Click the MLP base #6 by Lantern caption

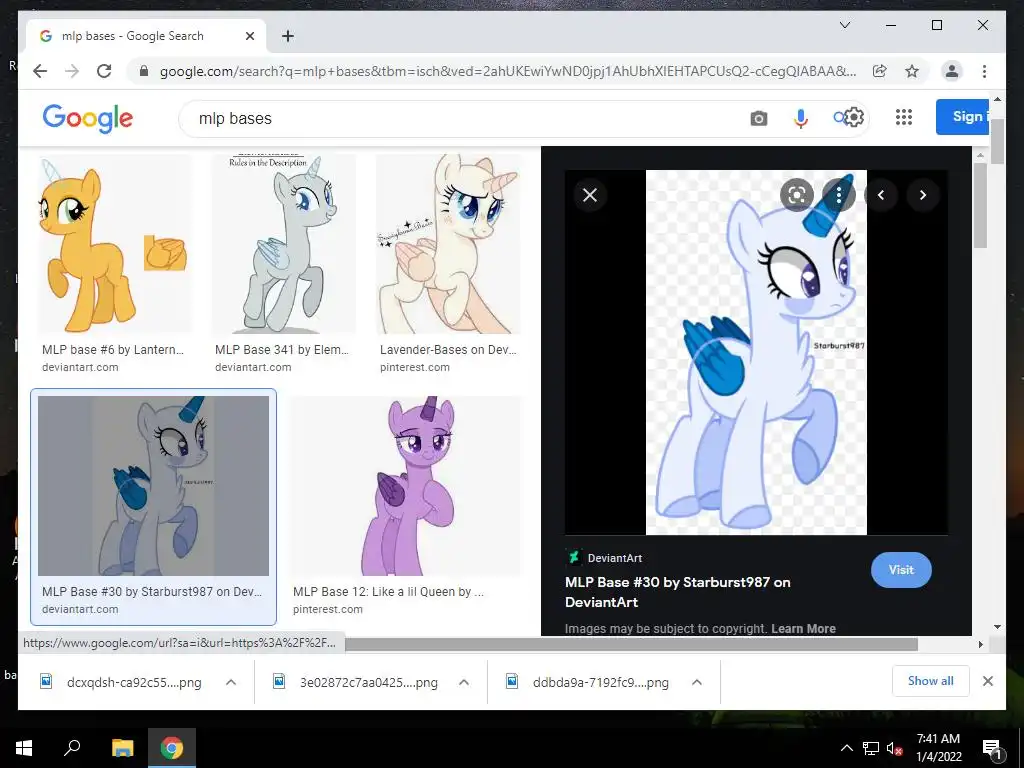tap(113, 349)
